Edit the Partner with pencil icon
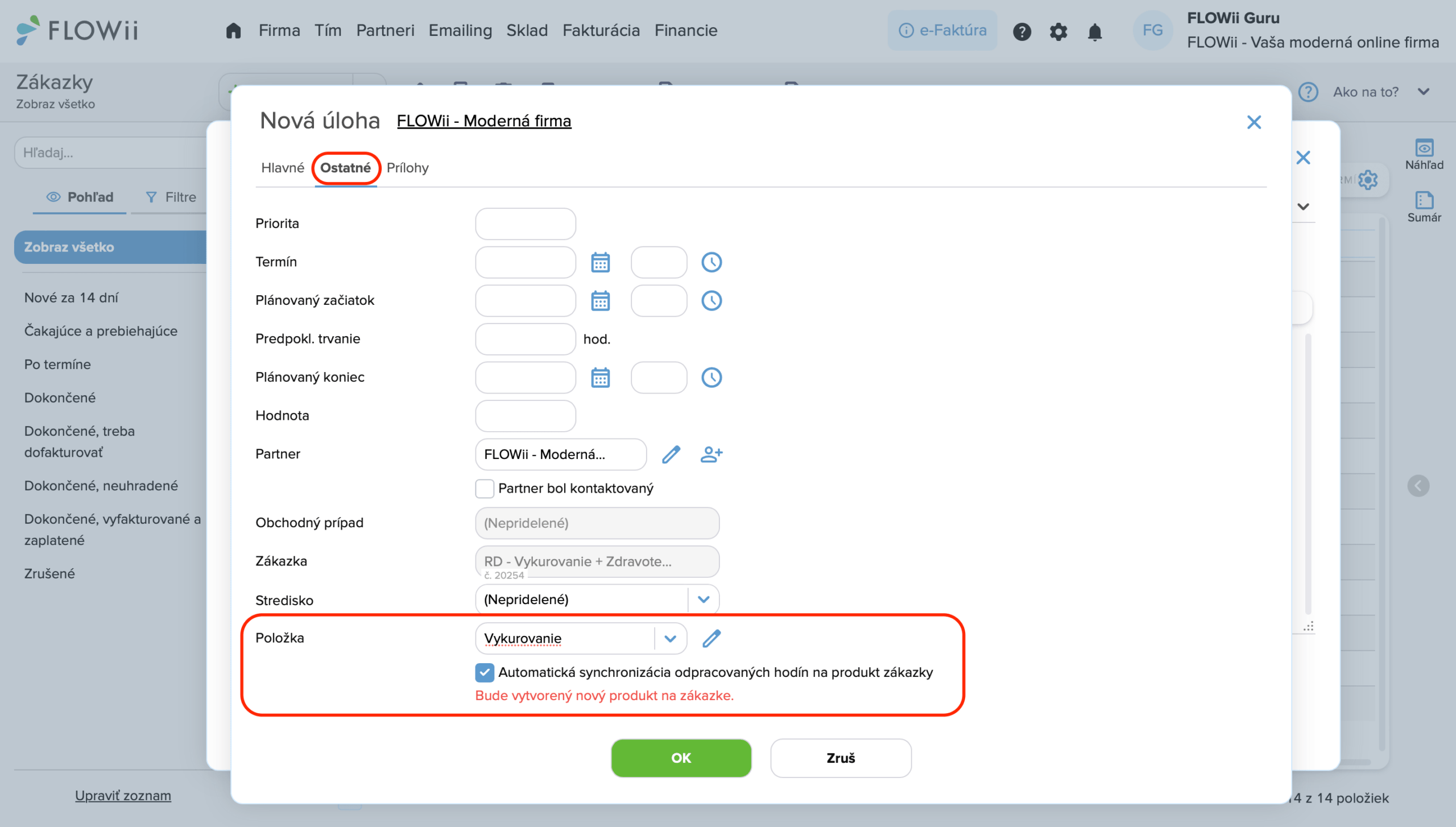1456x827 pixels. point(671,454)
